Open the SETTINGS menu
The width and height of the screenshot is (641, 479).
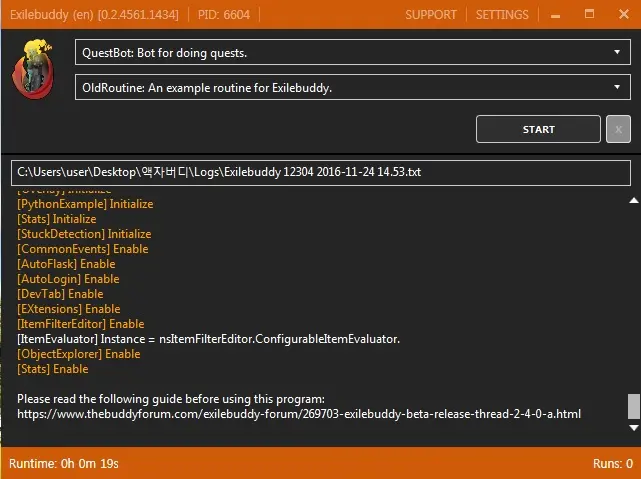pos(502,15)
